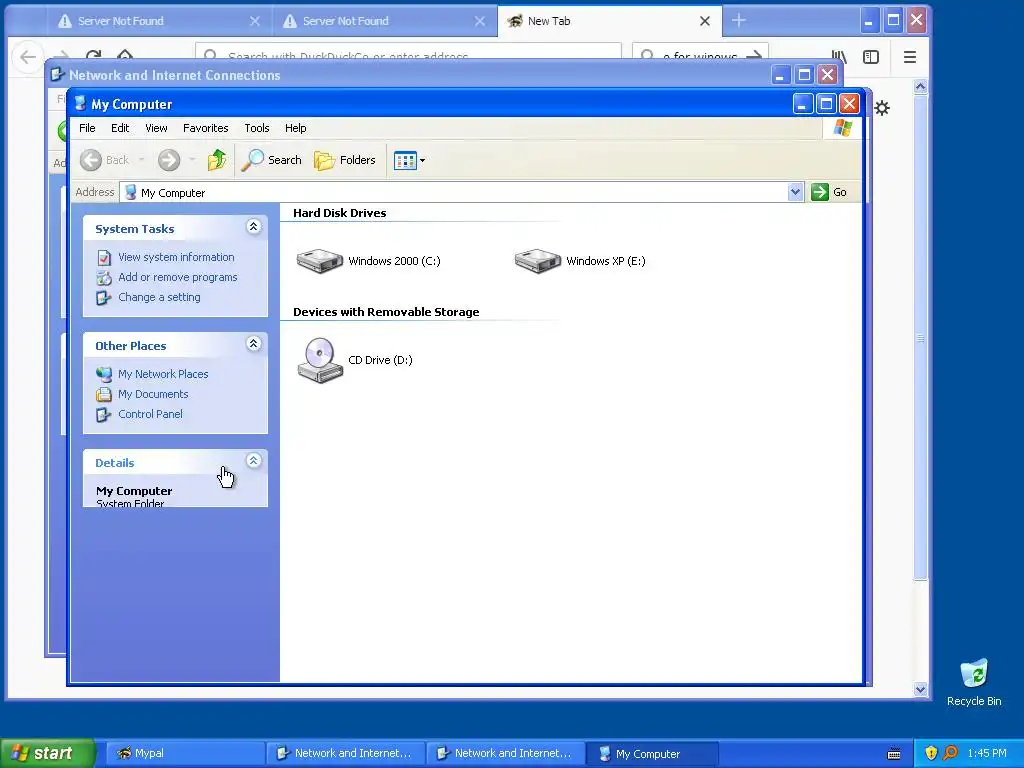Image resolution: width=1024 pixels, height=768 pixels.
Task: Click the magnifier tray icon
Action: pos(950,753)
